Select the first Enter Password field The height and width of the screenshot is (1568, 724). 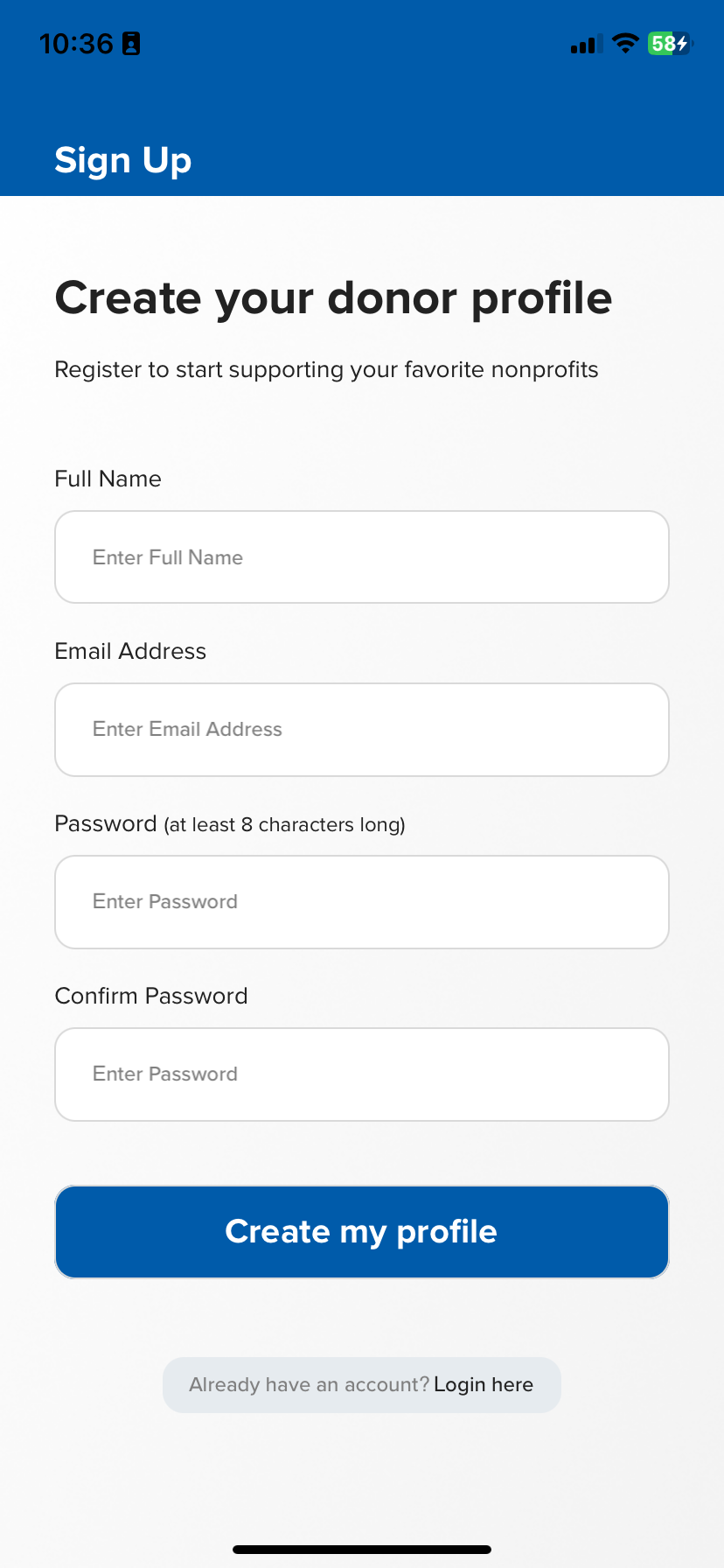click(362, 902)
